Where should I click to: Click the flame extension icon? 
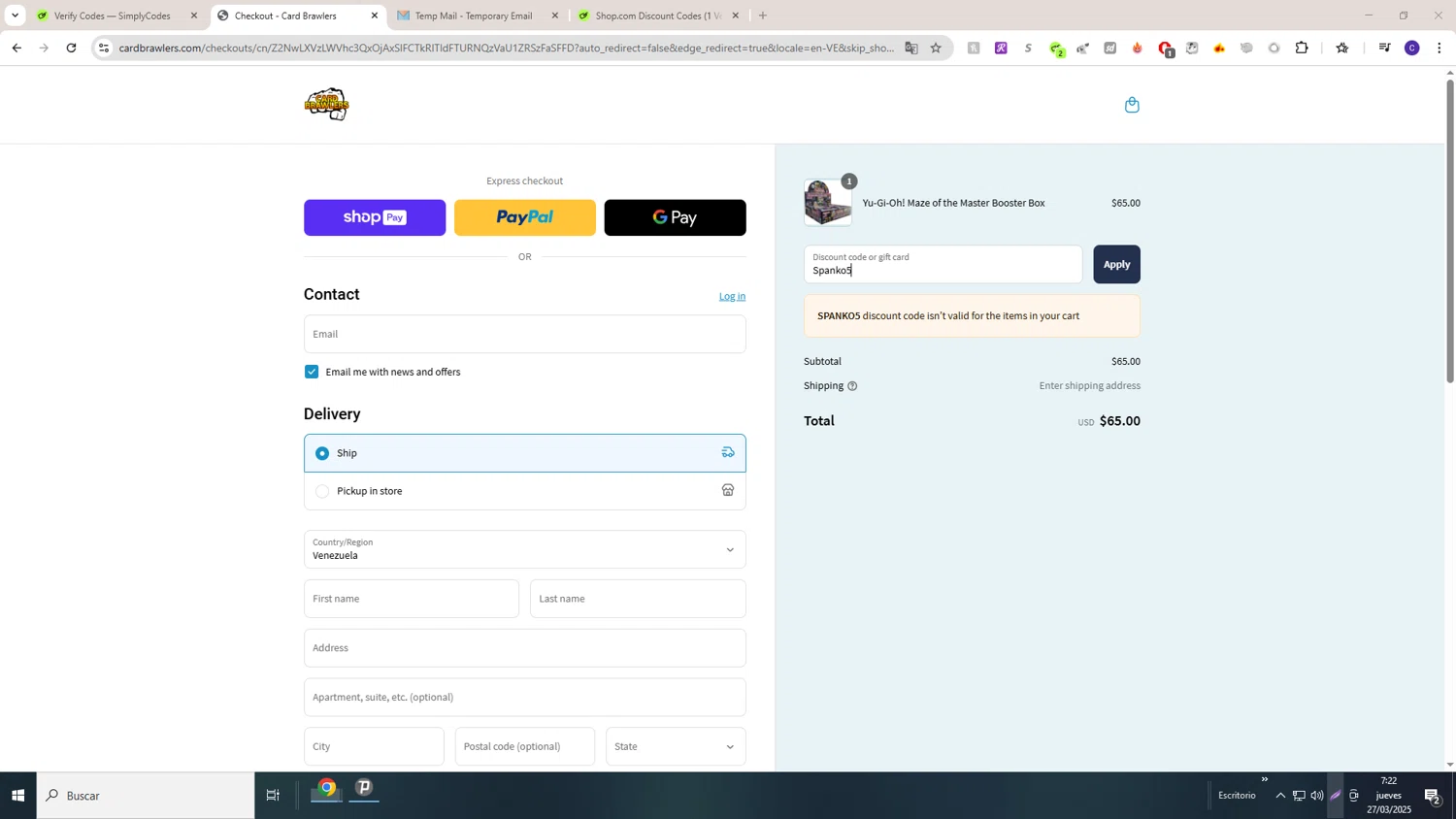pyautogui.click(x=1137, y=48)
